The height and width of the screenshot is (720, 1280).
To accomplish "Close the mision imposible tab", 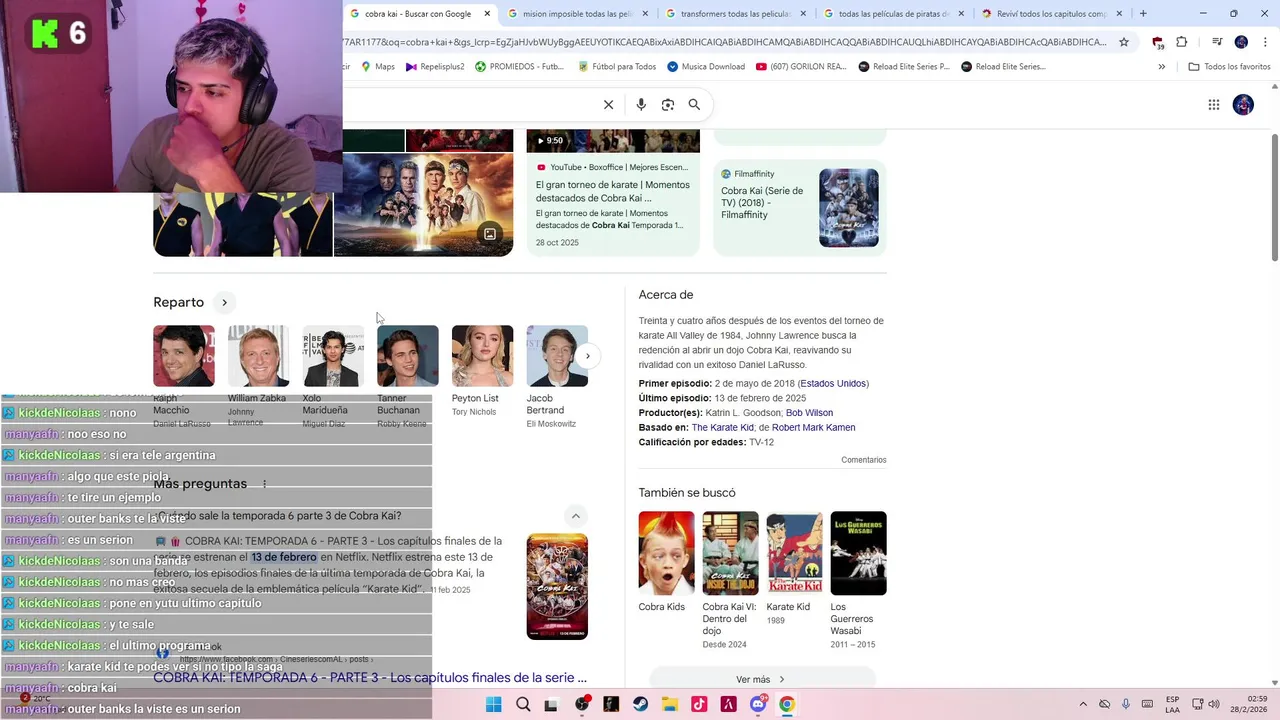I will tap(645, 14).
